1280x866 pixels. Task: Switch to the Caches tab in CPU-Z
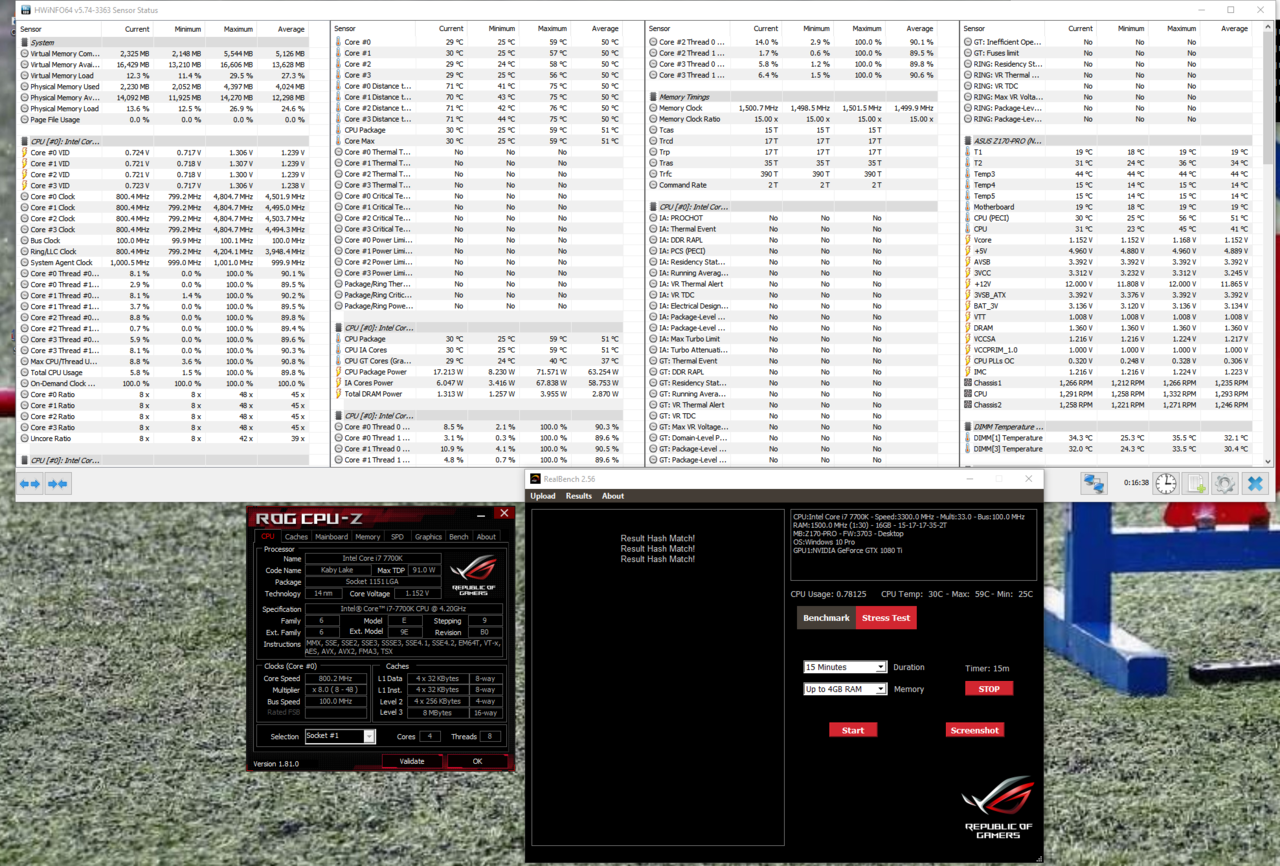(296, 537)
